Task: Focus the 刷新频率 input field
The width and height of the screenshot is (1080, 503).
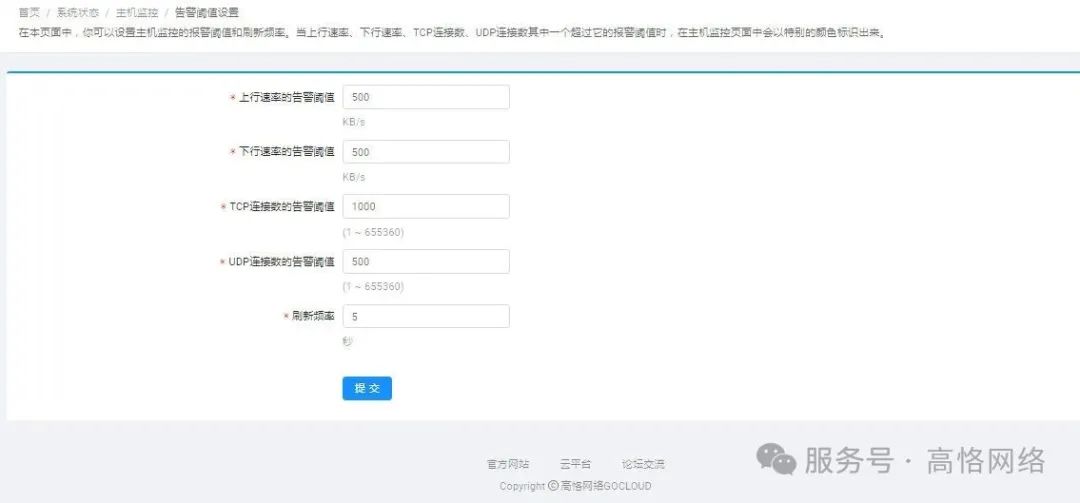Action: 426,316
